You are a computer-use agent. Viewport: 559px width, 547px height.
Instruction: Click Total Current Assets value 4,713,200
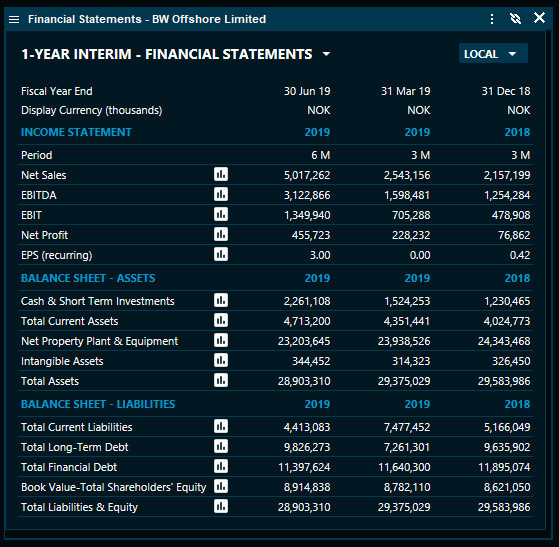[307, 321]
